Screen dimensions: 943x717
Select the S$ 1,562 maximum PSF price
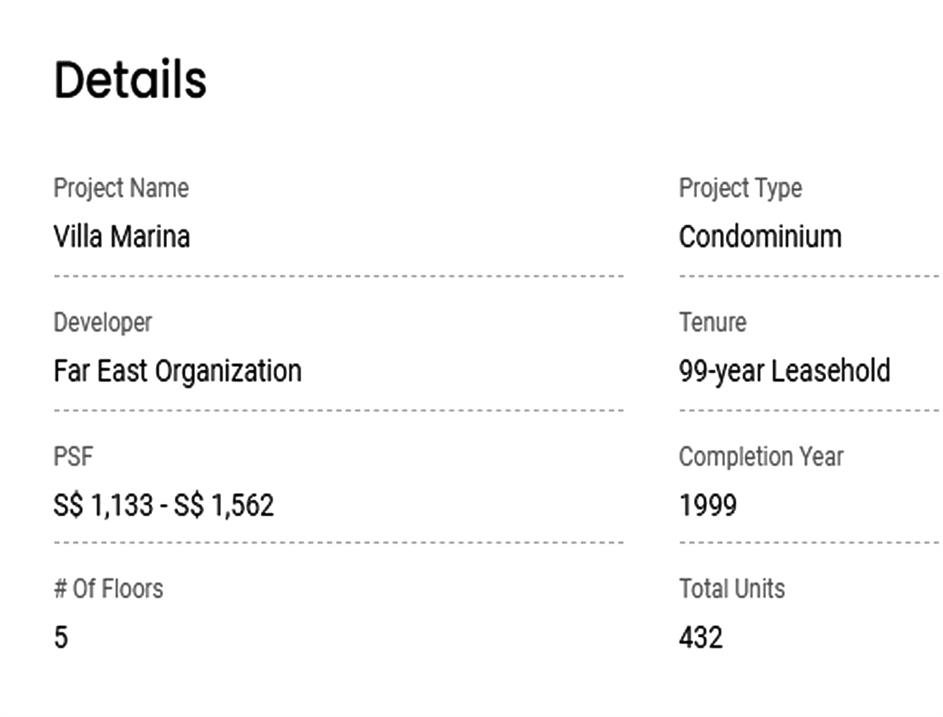click(224, 505)
